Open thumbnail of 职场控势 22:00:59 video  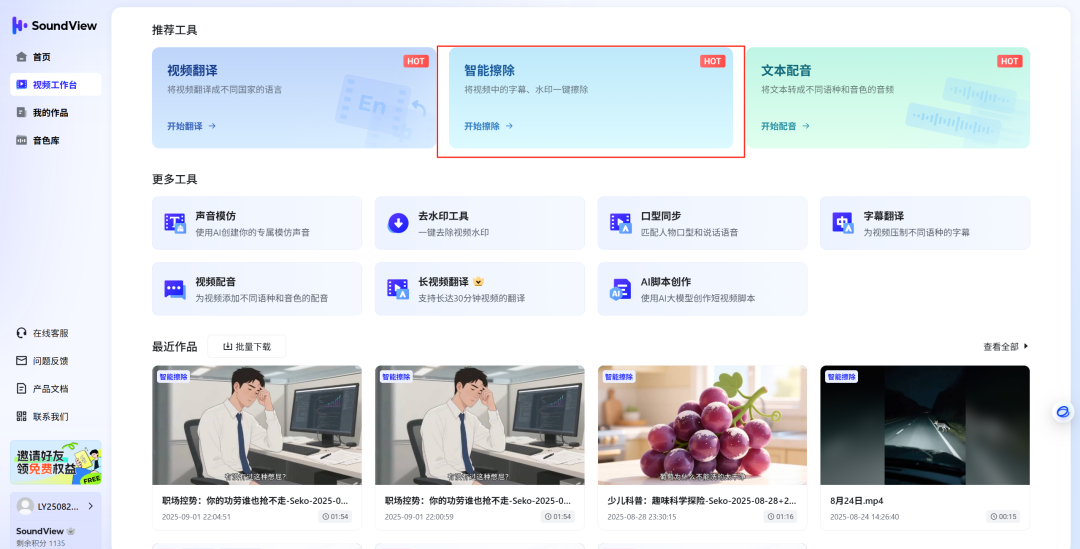pyautogui.click(x=479, y=425)
